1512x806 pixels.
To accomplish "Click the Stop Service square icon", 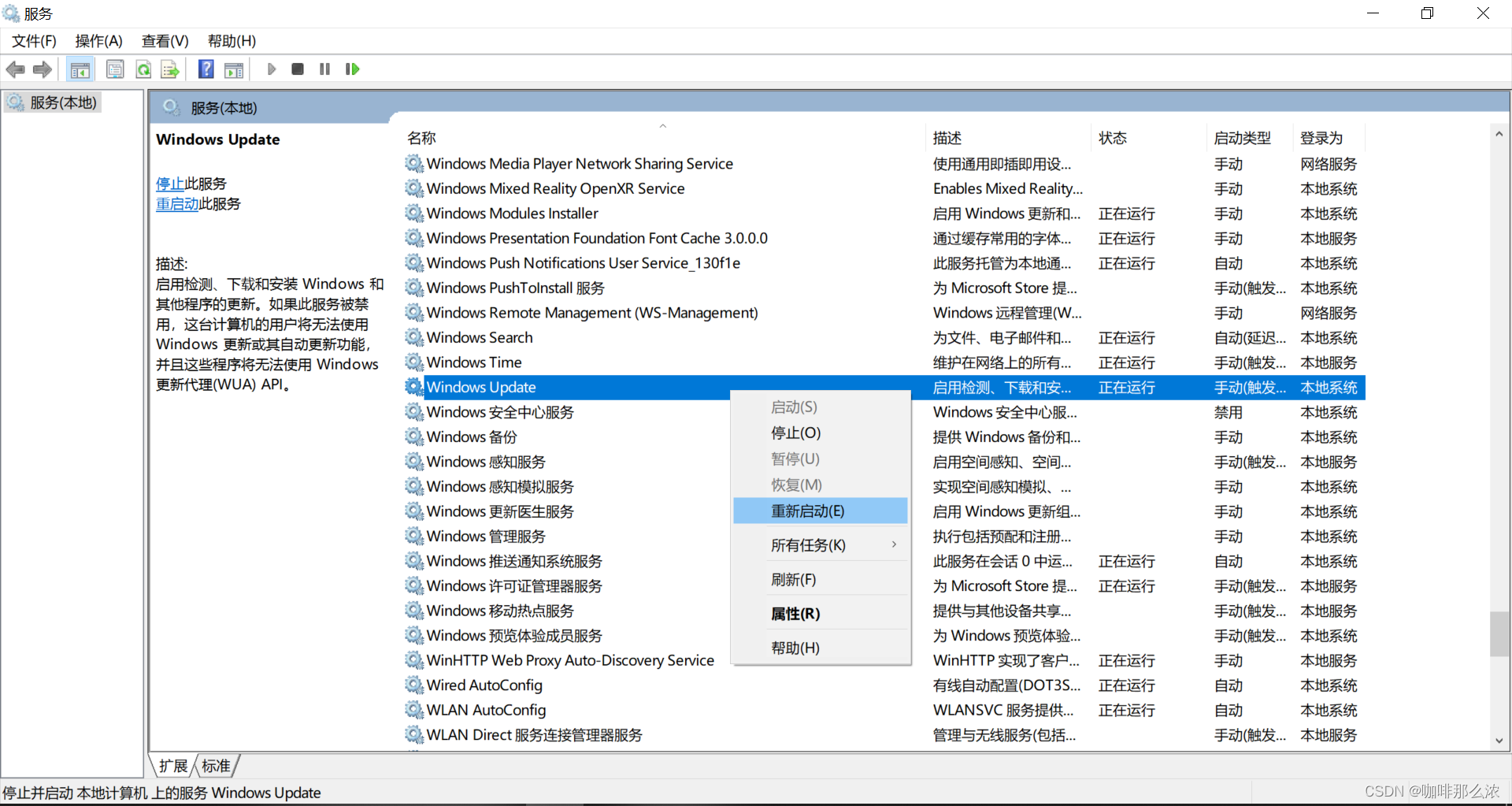I will pyautogui.click(x=298, y=69).
